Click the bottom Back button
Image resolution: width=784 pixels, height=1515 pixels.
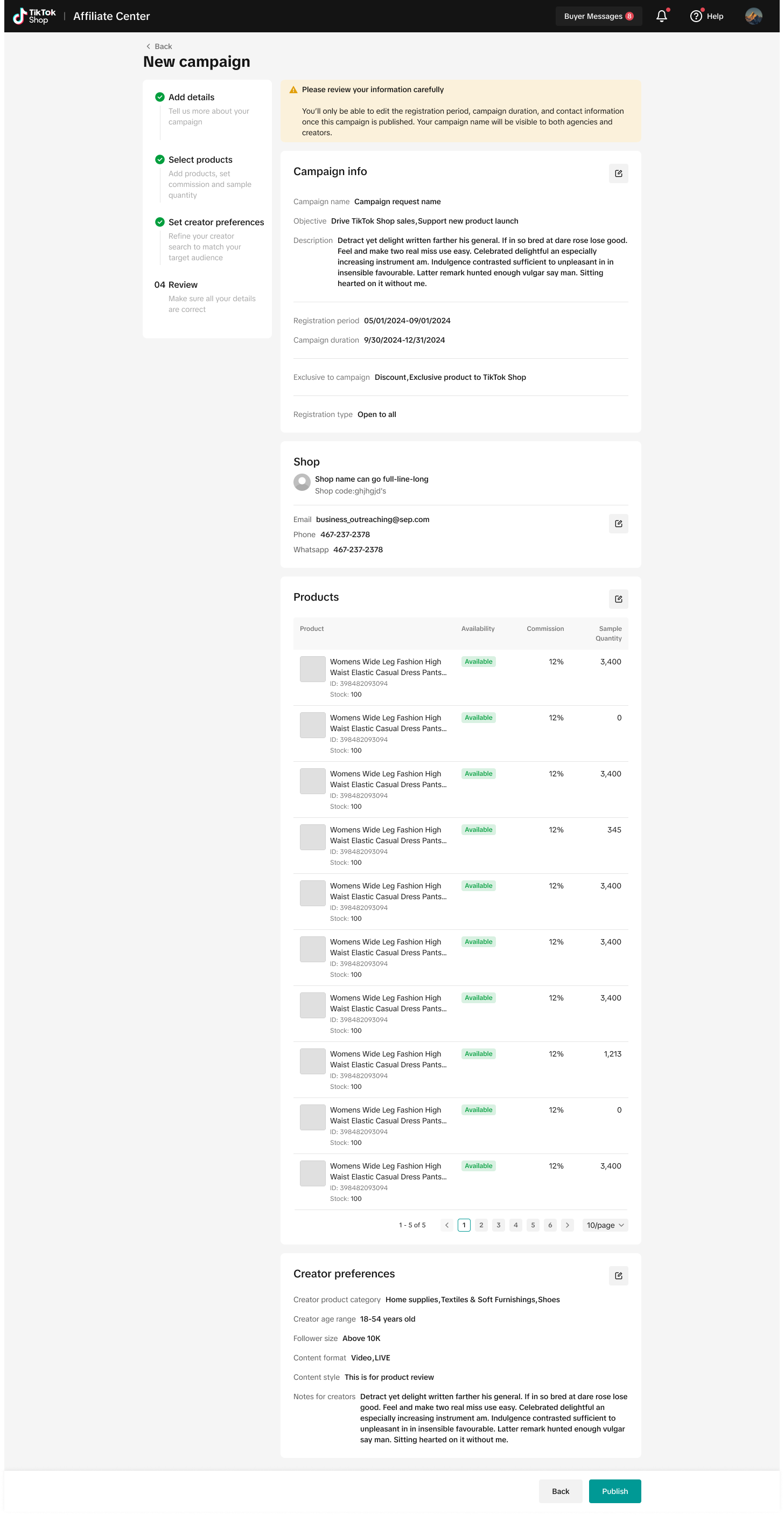pyautogui.click(x=560, y=1491)
